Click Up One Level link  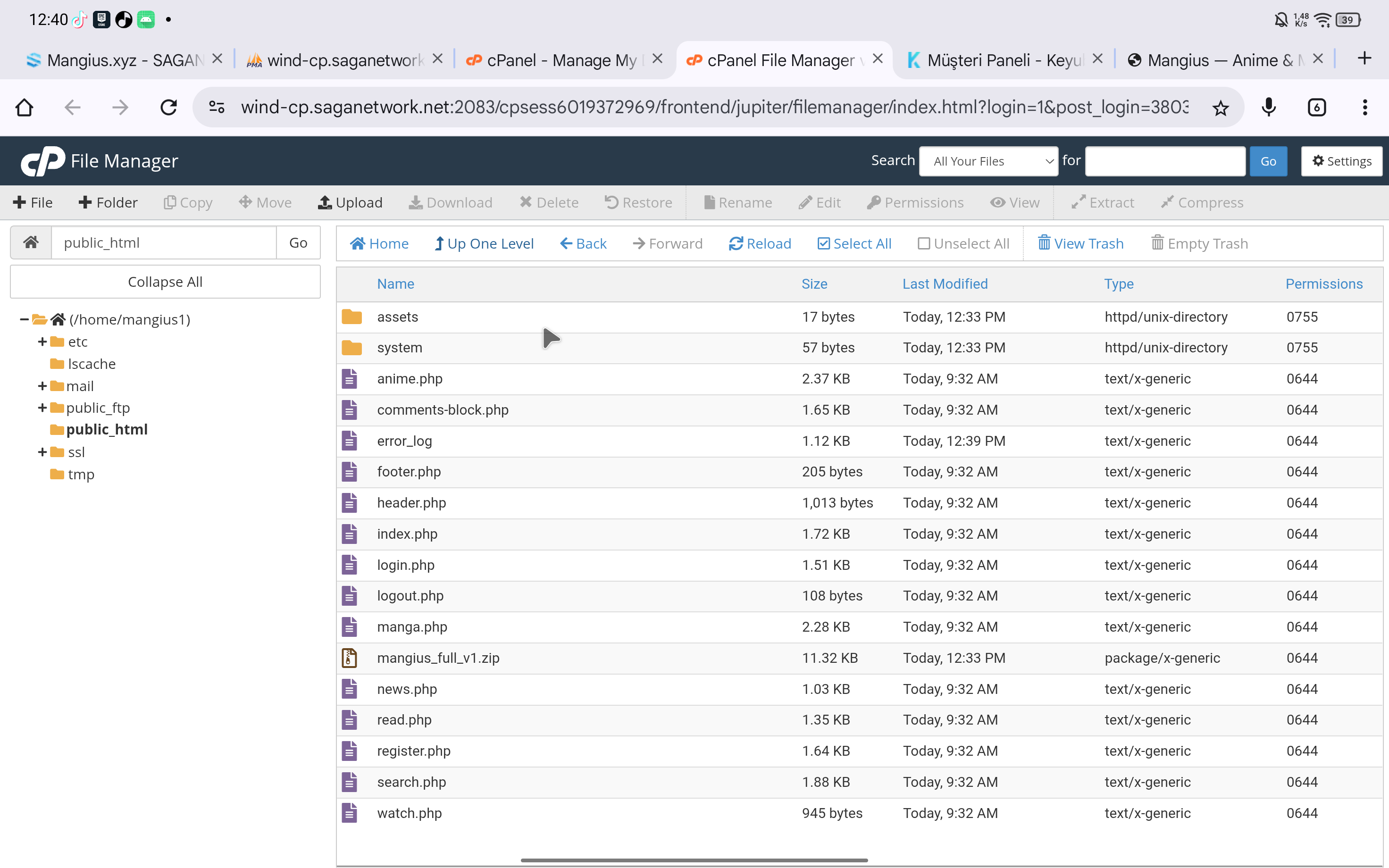tap(484, 243)
